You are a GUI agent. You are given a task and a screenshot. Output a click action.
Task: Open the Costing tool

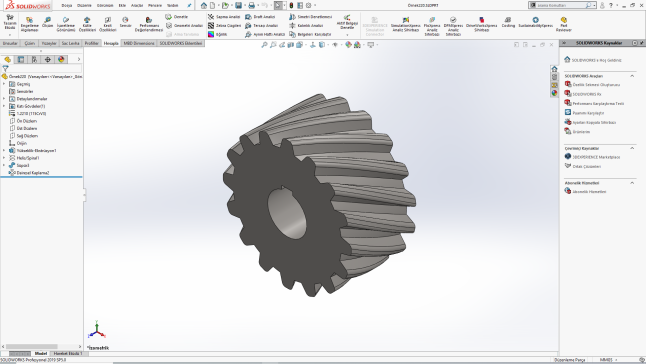508,22
